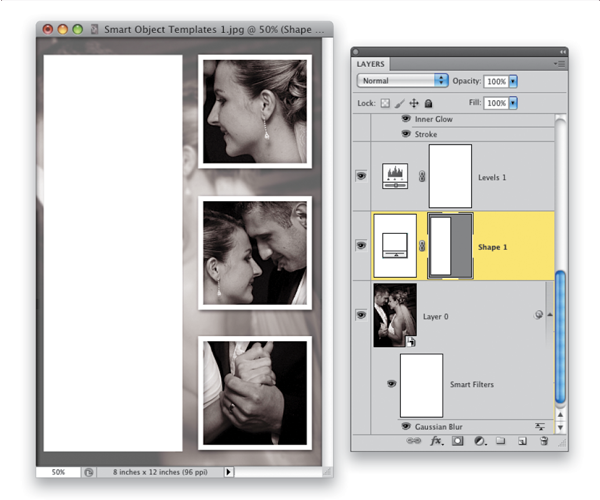Viewport: 600px width, 500px height.
Task: Collapse Layer 0 smart filters arrow
Action: coord(550,315)
